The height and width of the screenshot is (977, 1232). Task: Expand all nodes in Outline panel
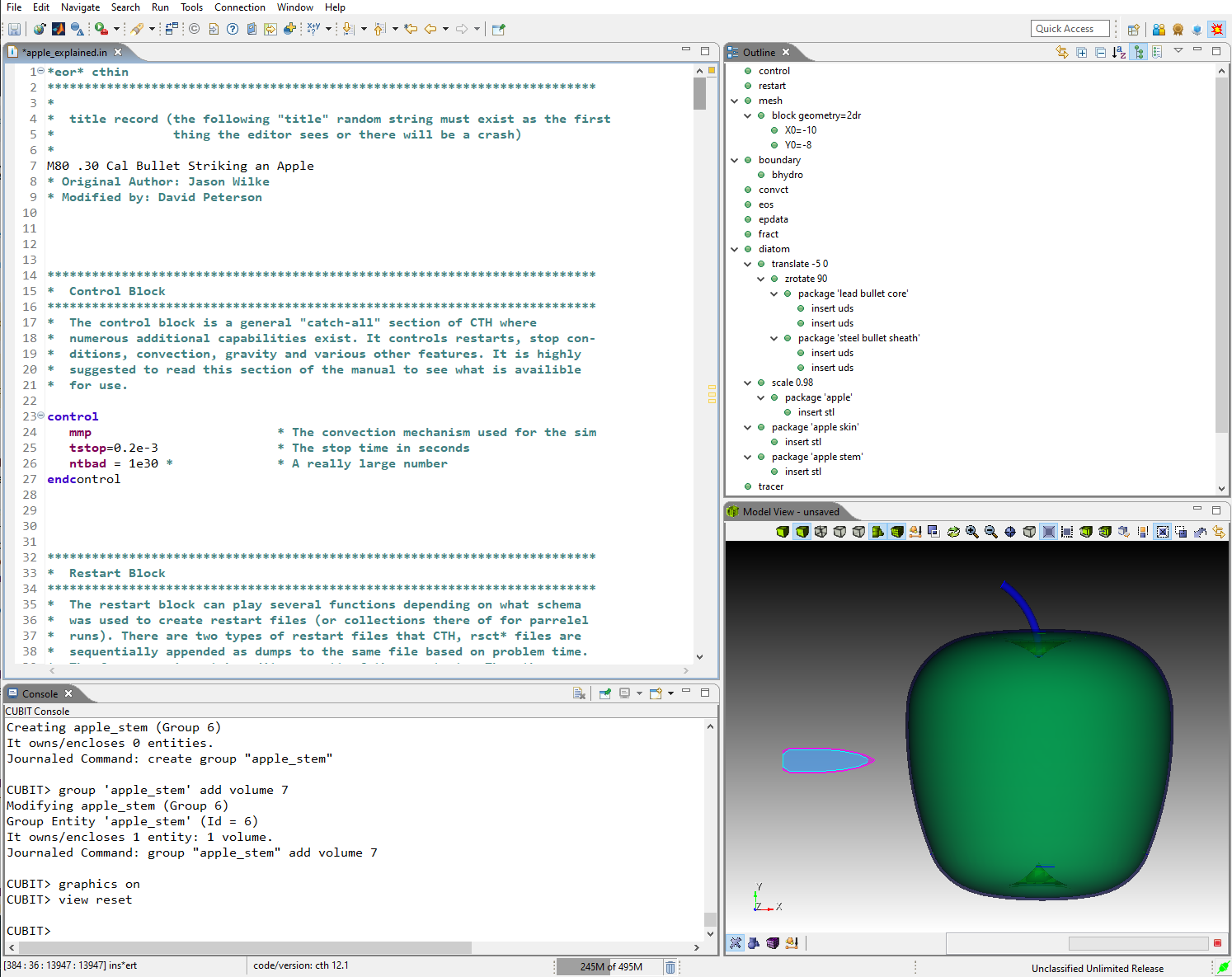coord(1082,52)
